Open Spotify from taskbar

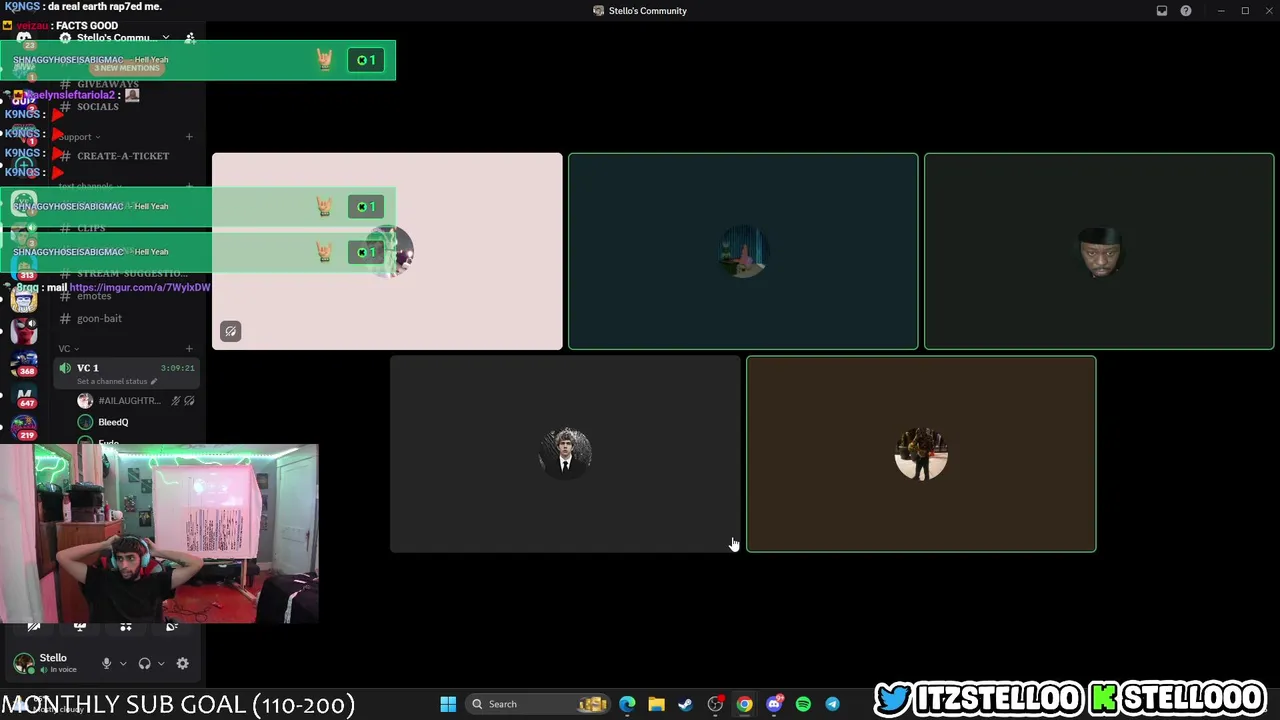pos(803,704)
